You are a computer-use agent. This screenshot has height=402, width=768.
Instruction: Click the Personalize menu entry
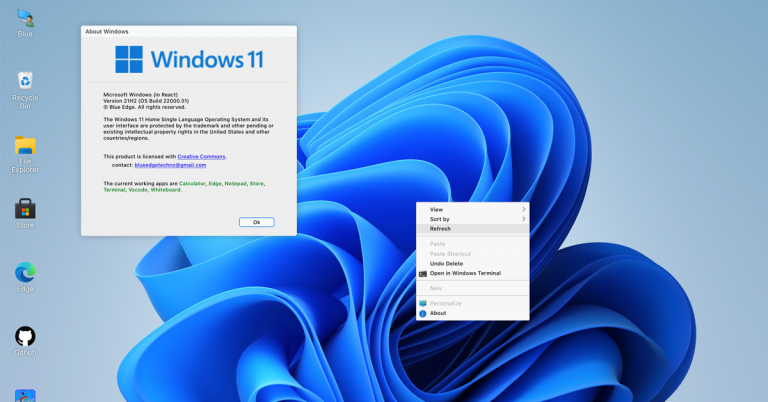pyautogui.click(x=473, y=303)
